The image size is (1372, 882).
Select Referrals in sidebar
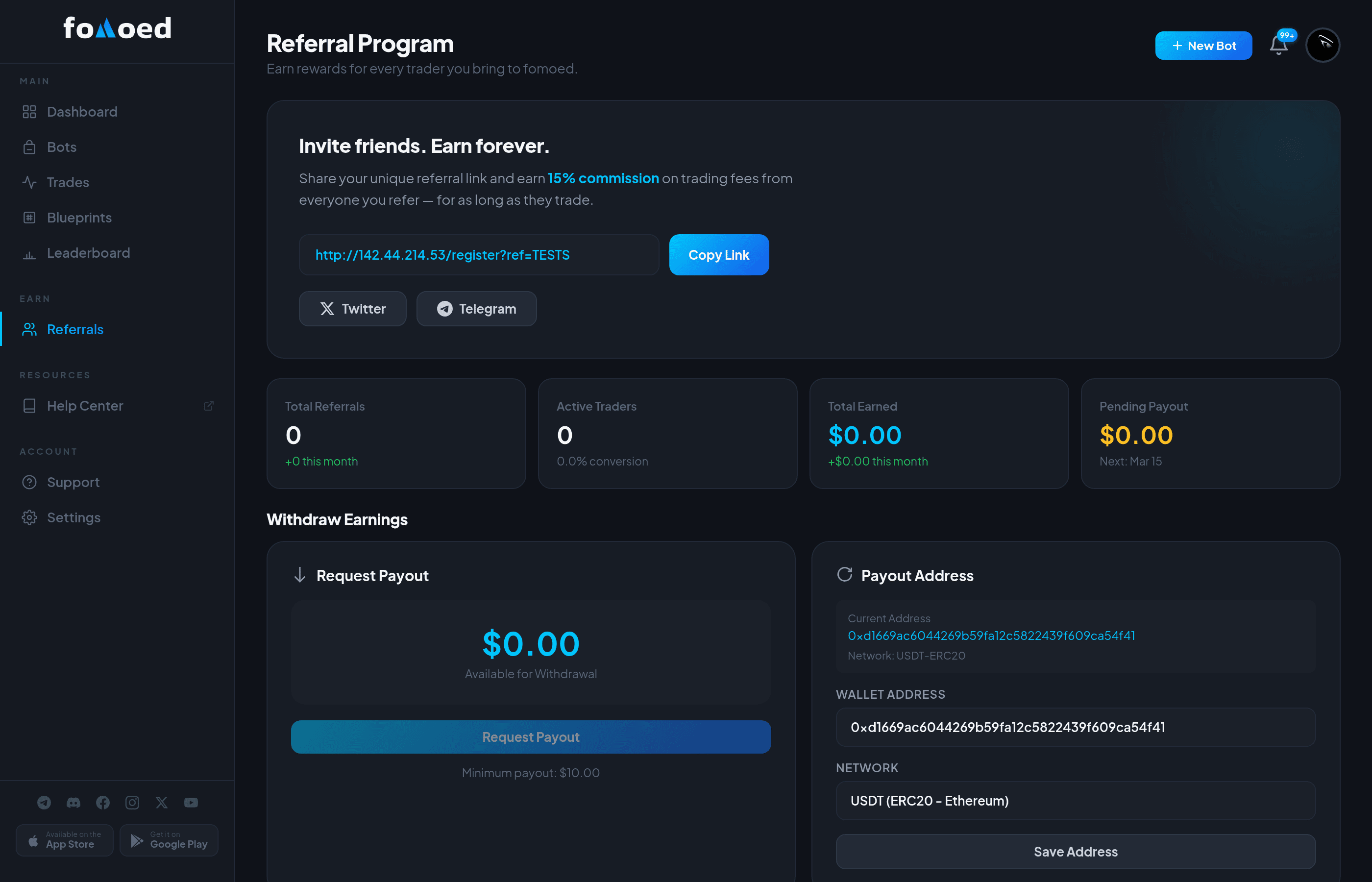[x=117, y=329]
